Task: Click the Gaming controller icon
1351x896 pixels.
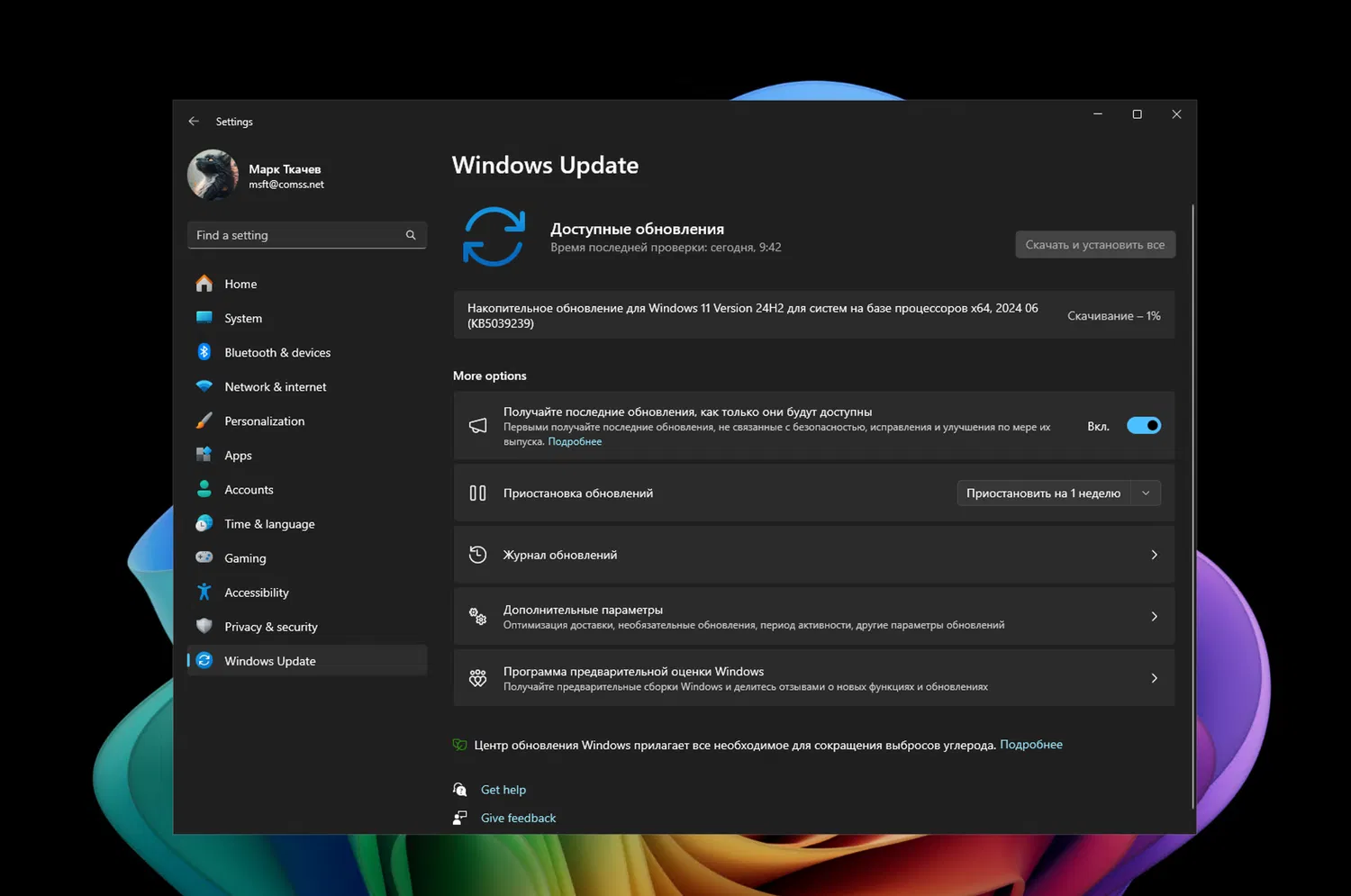Action: pos(204,557)
